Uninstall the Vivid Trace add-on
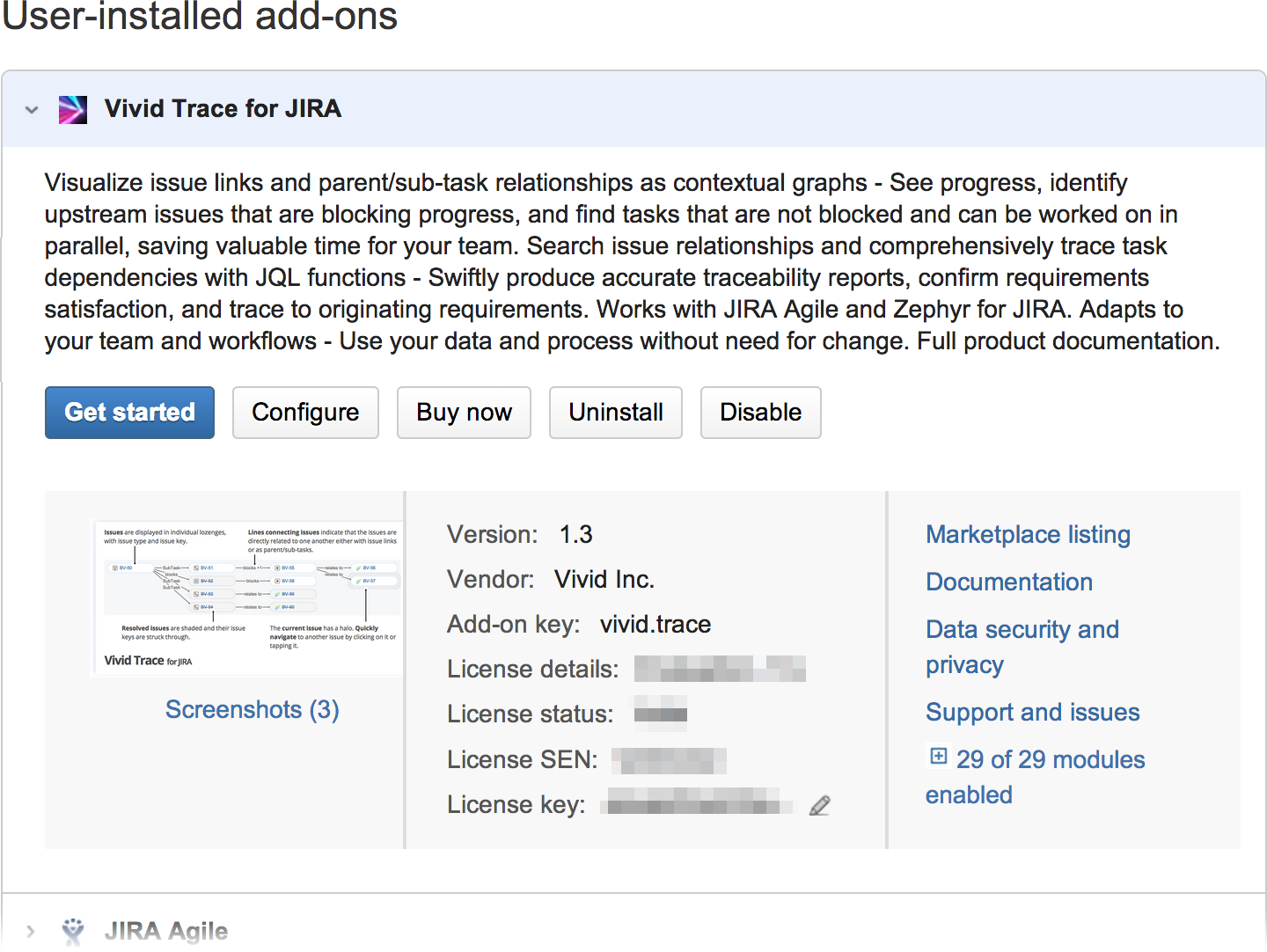The height and width of the screenshot is (952, 1267). pos(616,413)
